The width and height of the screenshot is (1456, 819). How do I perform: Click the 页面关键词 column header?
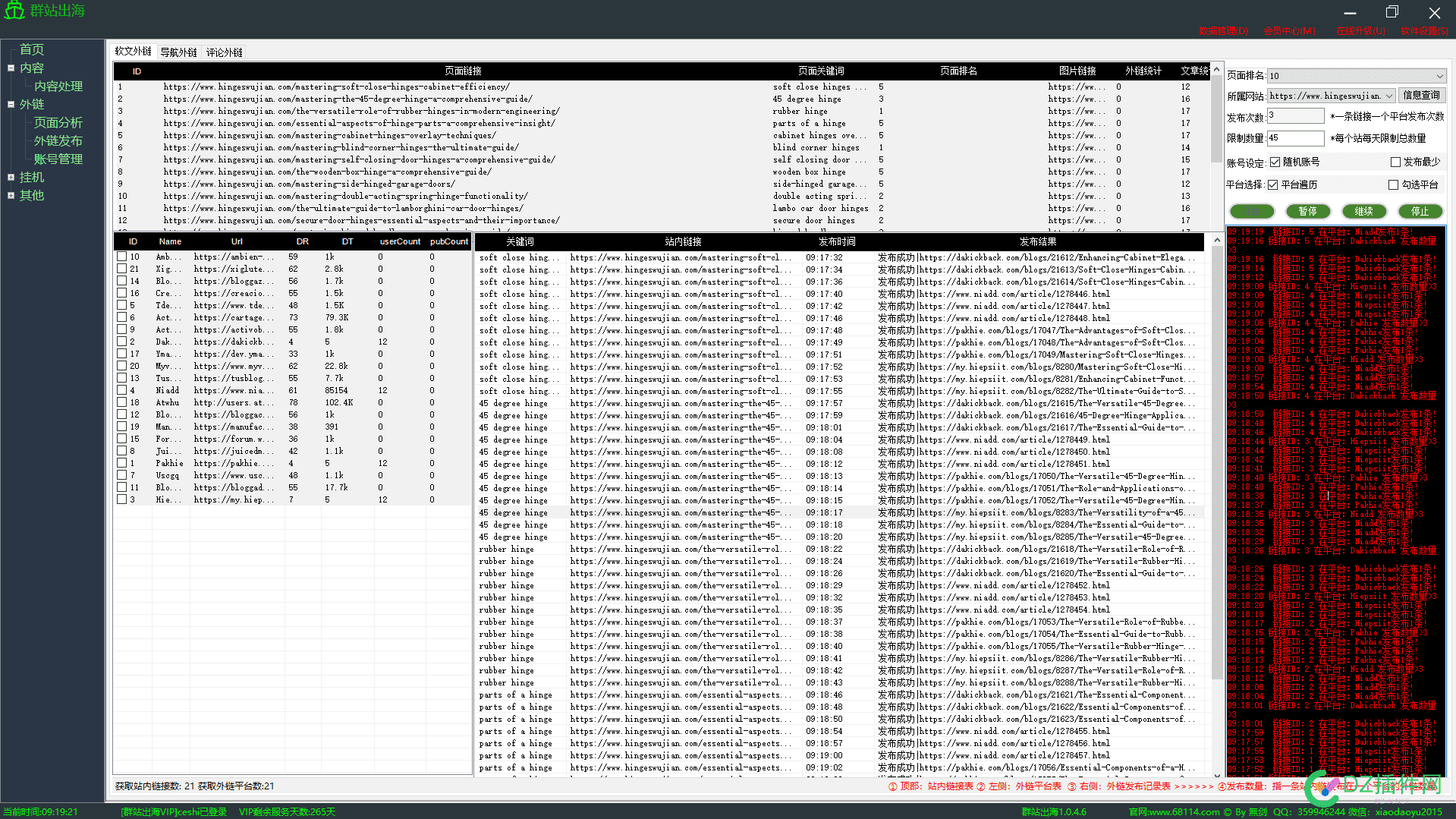coord(821,71)
